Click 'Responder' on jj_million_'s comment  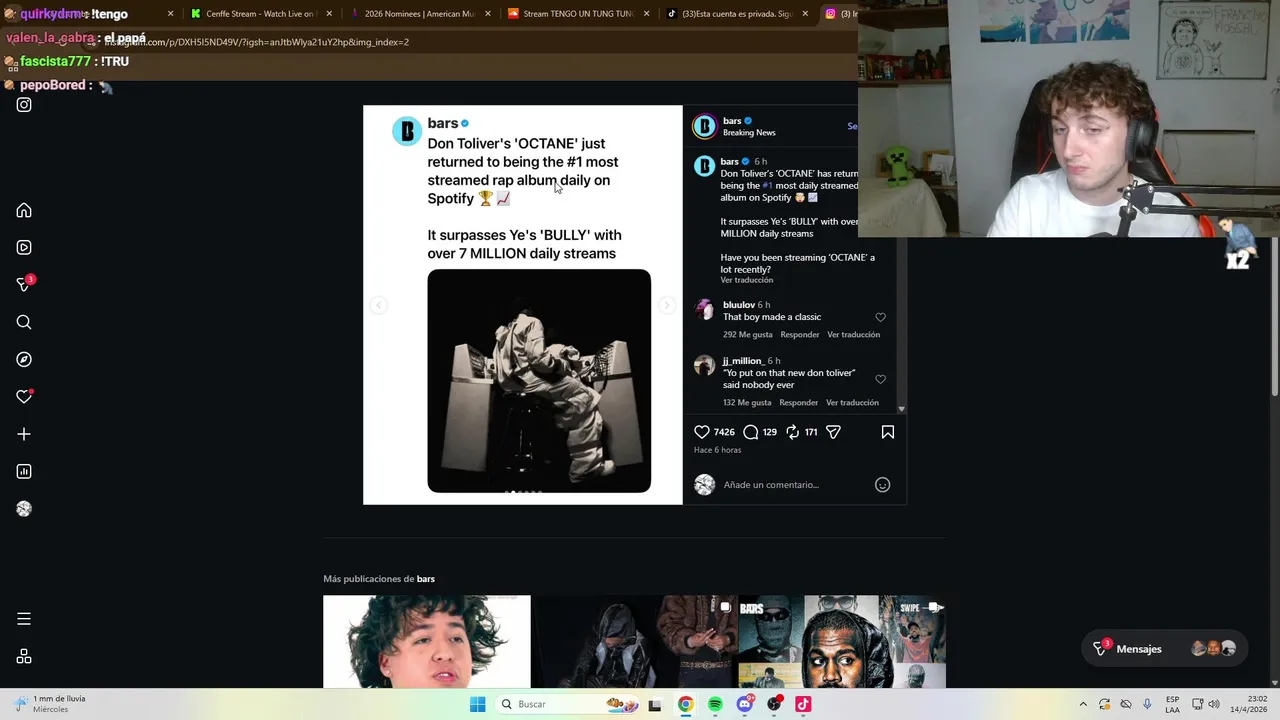pos(798,403)
